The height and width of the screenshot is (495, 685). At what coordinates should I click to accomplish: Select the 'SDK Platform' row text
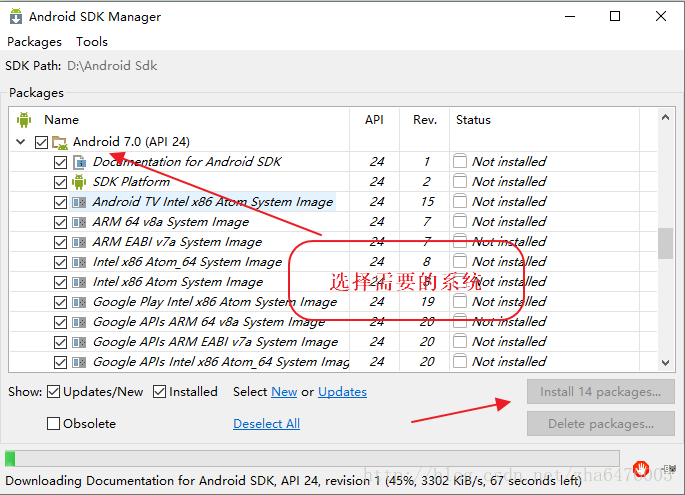coord(131,182)
